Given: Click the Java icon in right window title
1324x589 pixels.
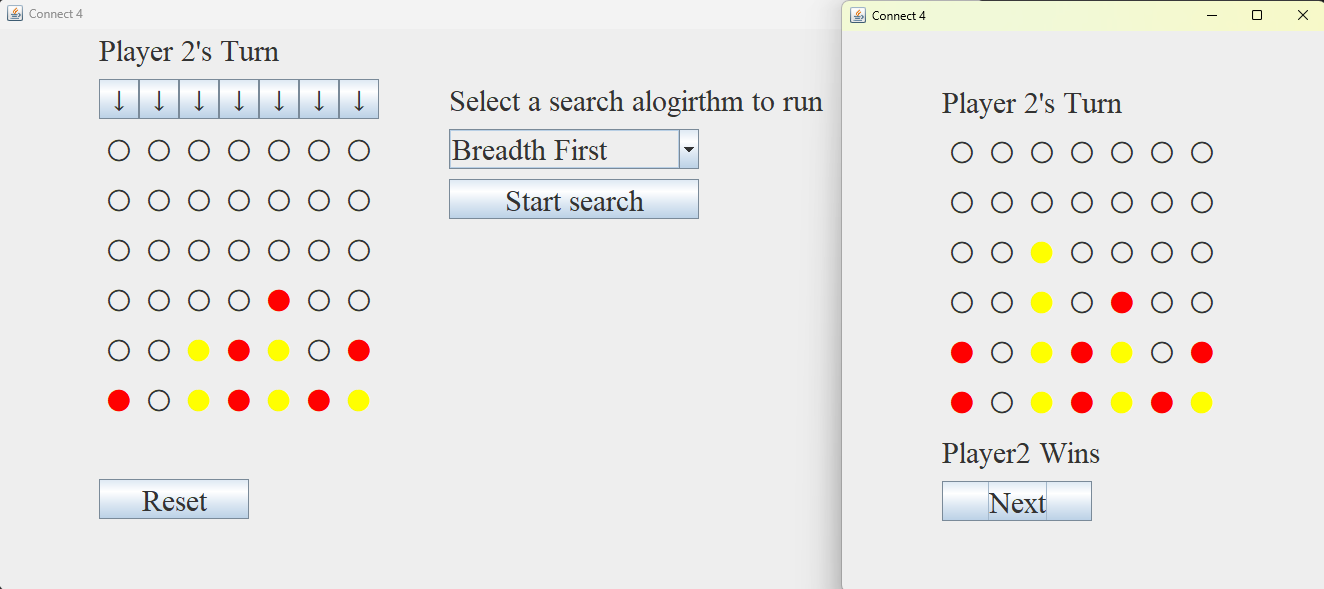Looking at the screenshot, I should coord(858,15).
